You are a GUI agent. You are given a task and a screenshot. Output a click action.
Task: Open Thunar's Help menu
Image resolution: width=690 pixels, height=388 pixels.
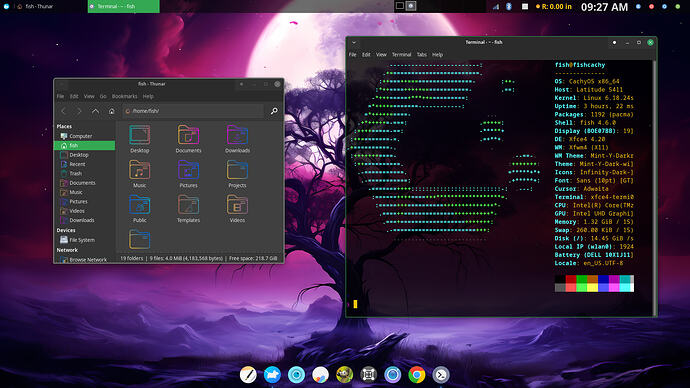(x=148, y=96)
